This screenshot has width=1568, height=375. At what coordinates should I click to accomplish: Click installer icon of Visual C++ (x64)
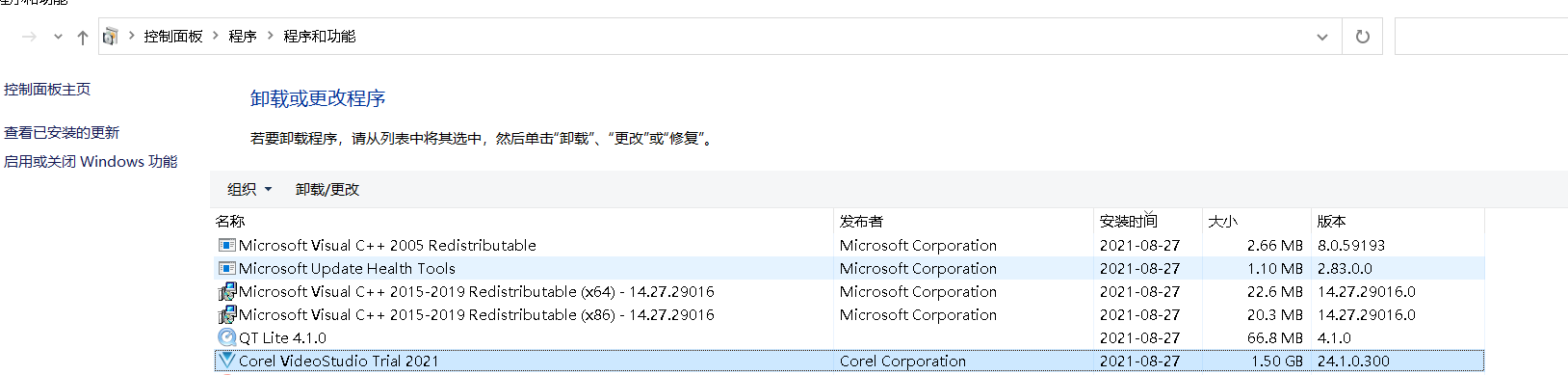point(227,291)
